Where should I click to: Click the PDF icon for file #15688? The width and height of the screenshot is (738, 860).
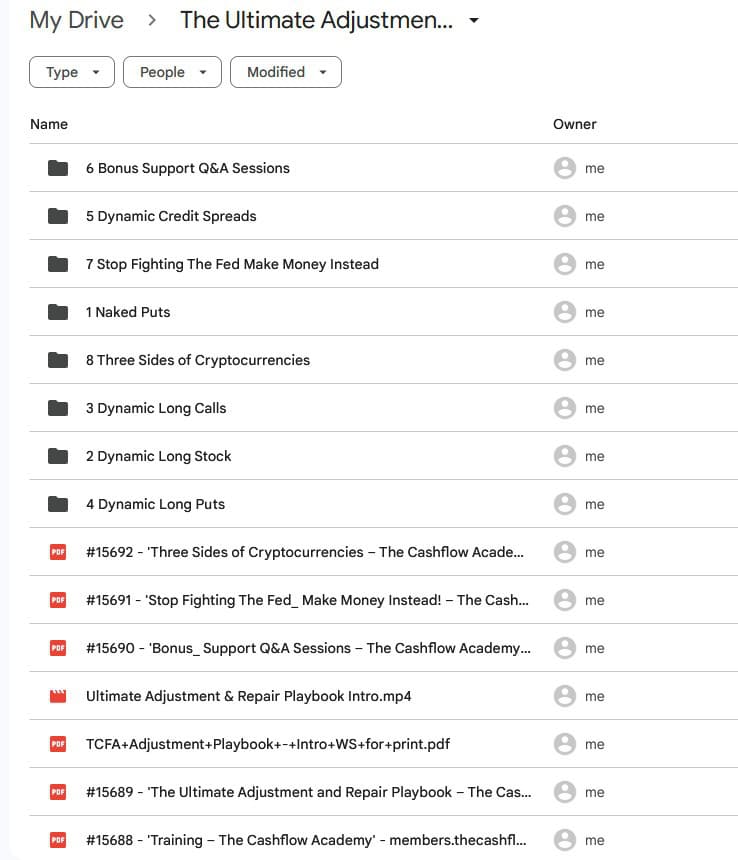tap(58, 840)
